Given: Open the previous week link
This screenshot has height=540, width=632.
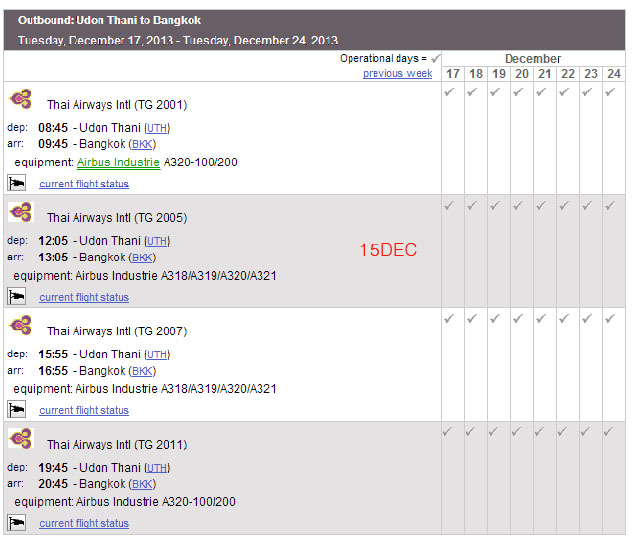Looking at the screenshot, I should (x=397, y=73).
